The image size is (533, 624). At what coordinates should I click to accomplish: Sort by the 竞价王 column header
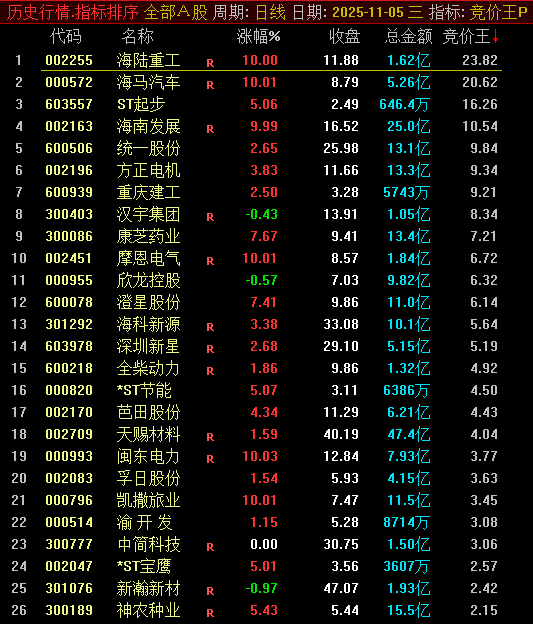click(x=466, y=37)
